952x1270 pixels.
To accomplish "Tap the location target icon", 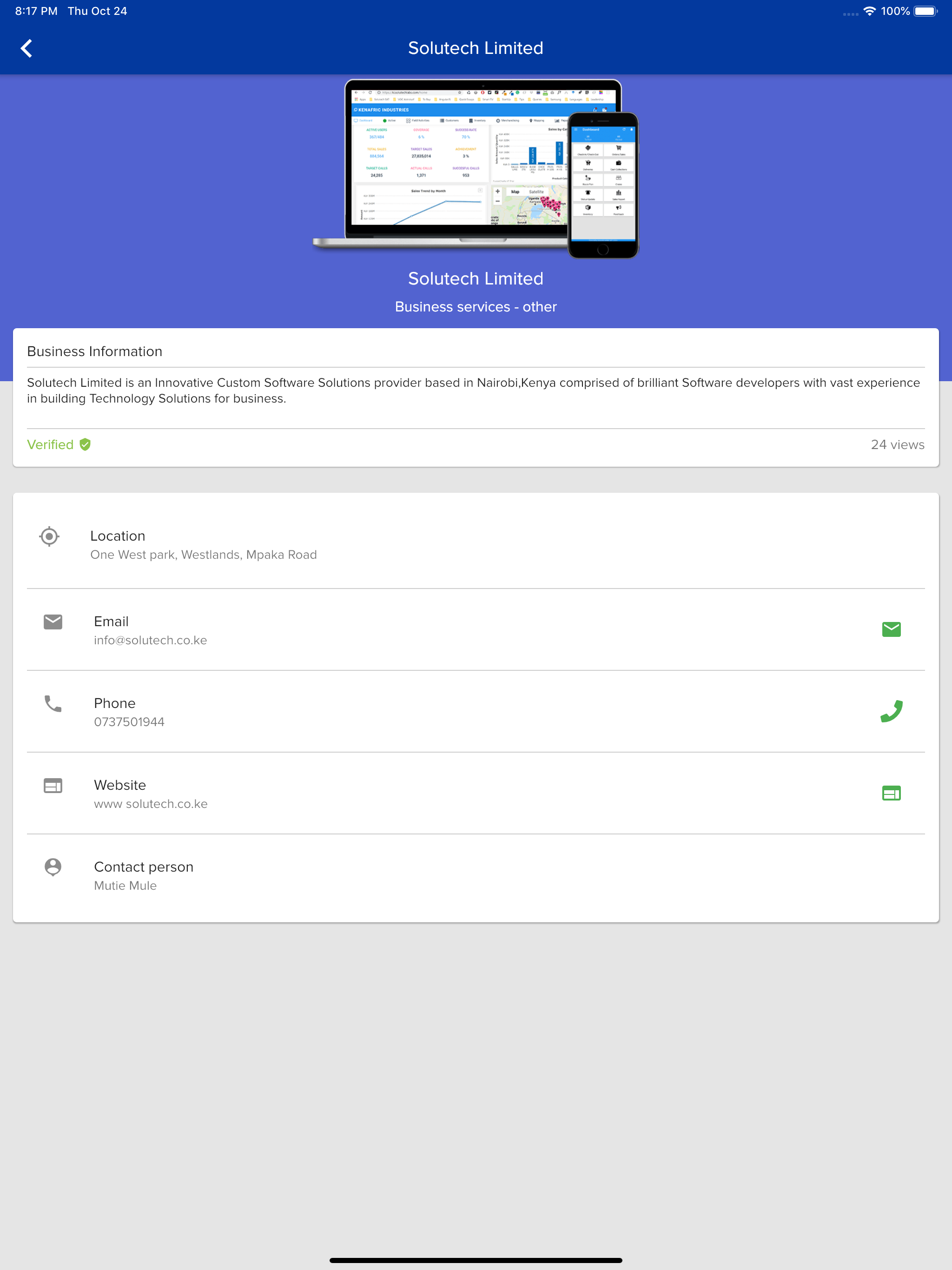I will click(x=49, y=536).
